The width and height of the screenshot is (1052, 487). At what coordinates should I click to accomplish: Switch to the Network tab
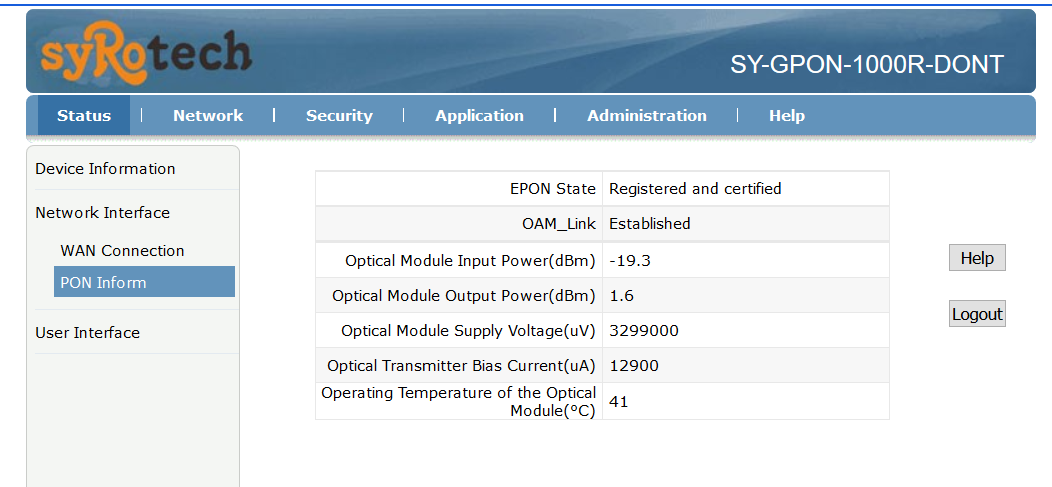208,116
